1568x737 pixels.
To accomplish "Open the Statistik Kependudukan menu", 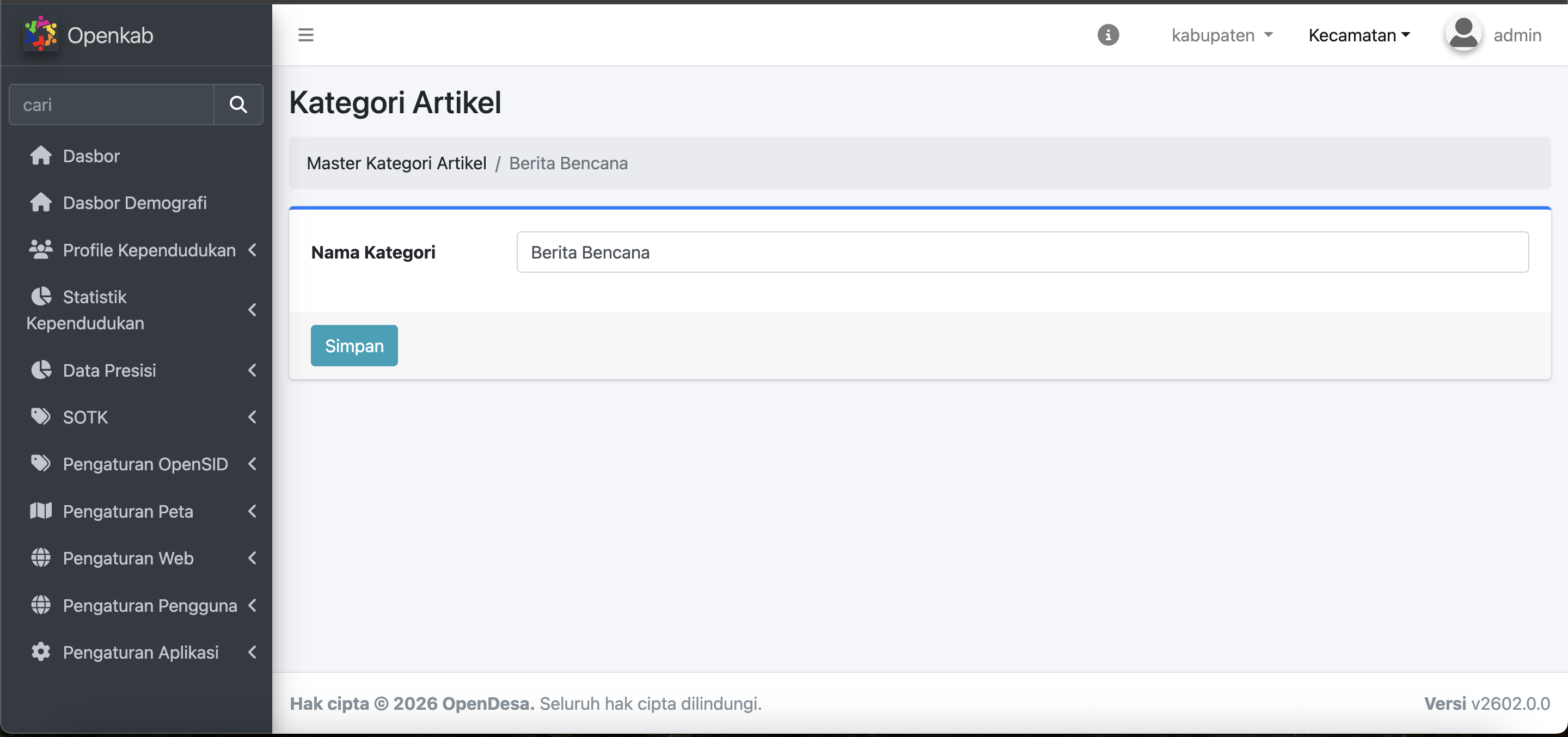I will (x=94, y=310).
